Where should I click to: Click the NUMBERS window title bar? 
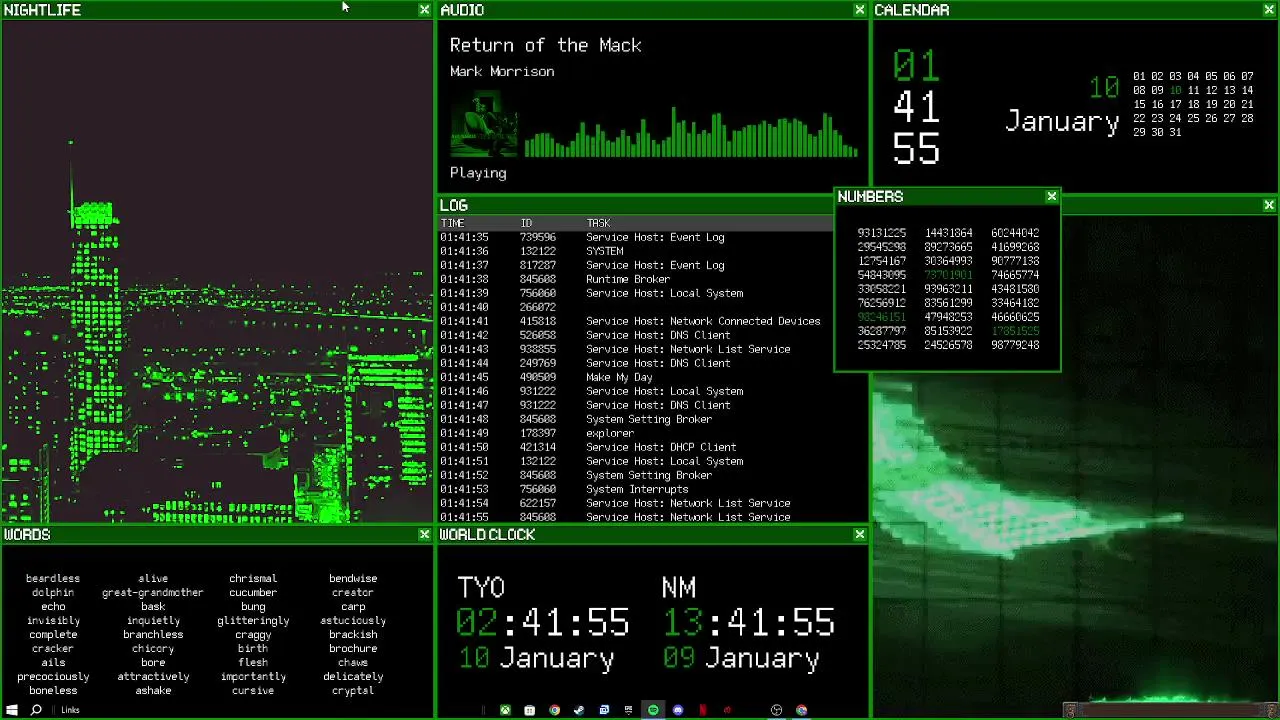[947, 197]
